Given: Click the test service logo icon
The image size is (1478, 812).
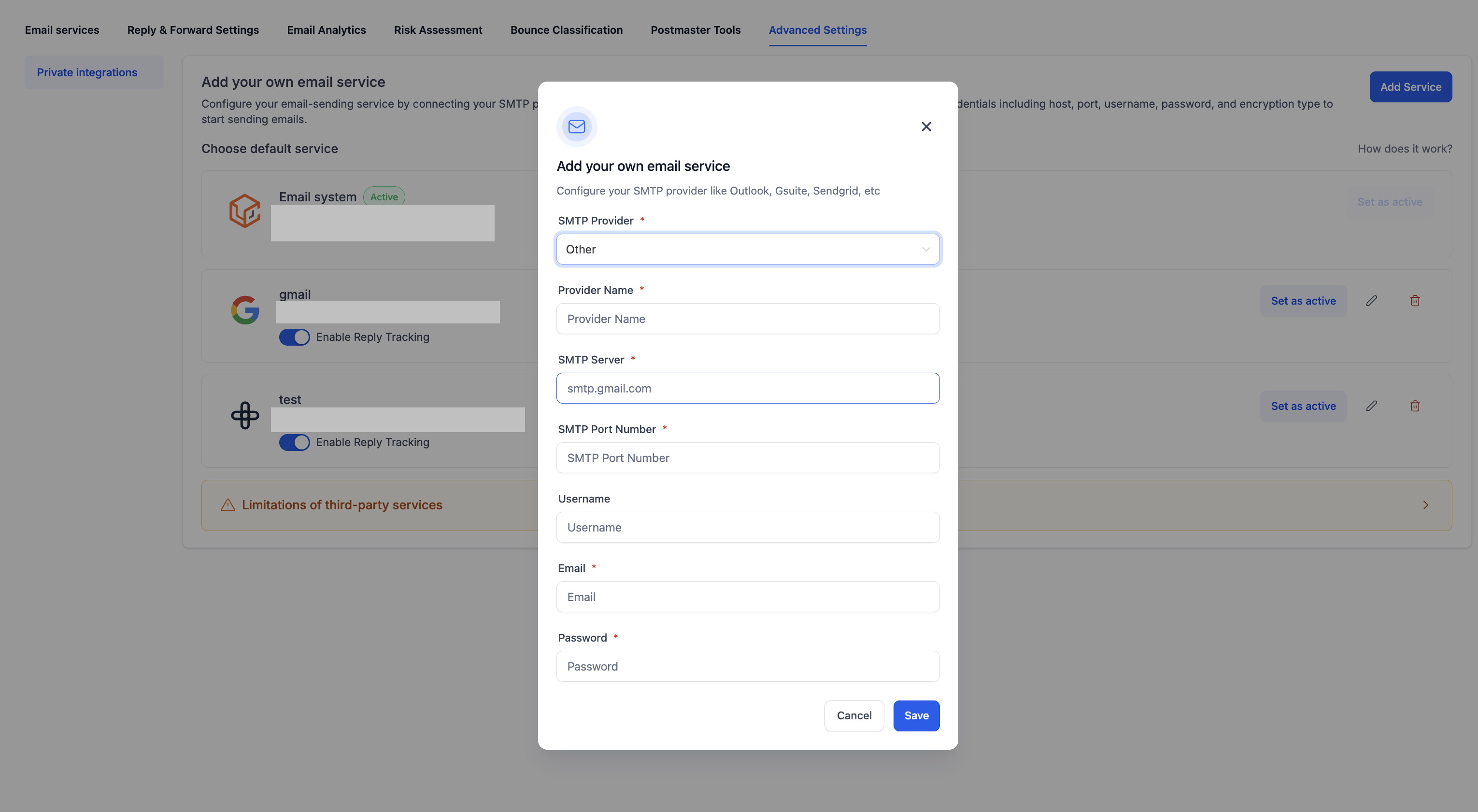Looking at the screenshot, I should click(x=244, y=415).
